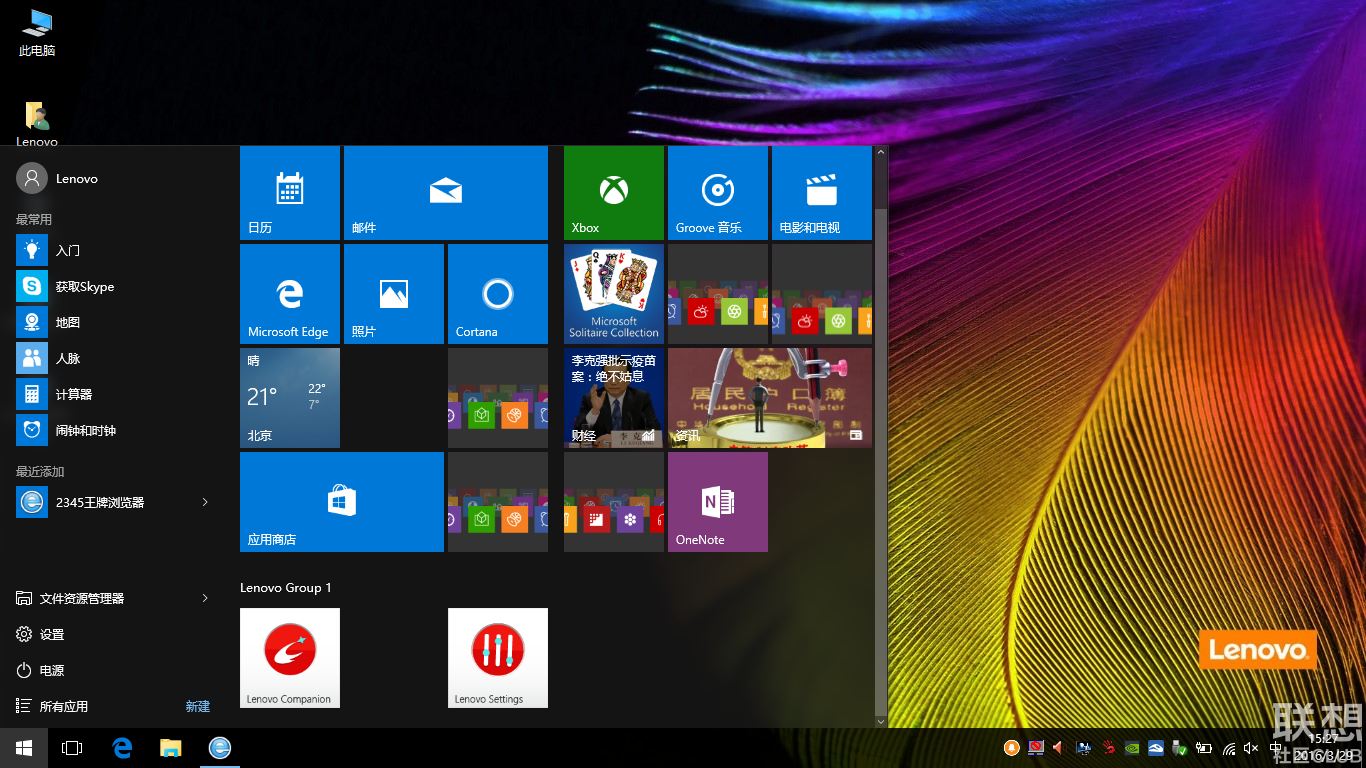Select the 此电脑 desktop icon

pos(37,33)
